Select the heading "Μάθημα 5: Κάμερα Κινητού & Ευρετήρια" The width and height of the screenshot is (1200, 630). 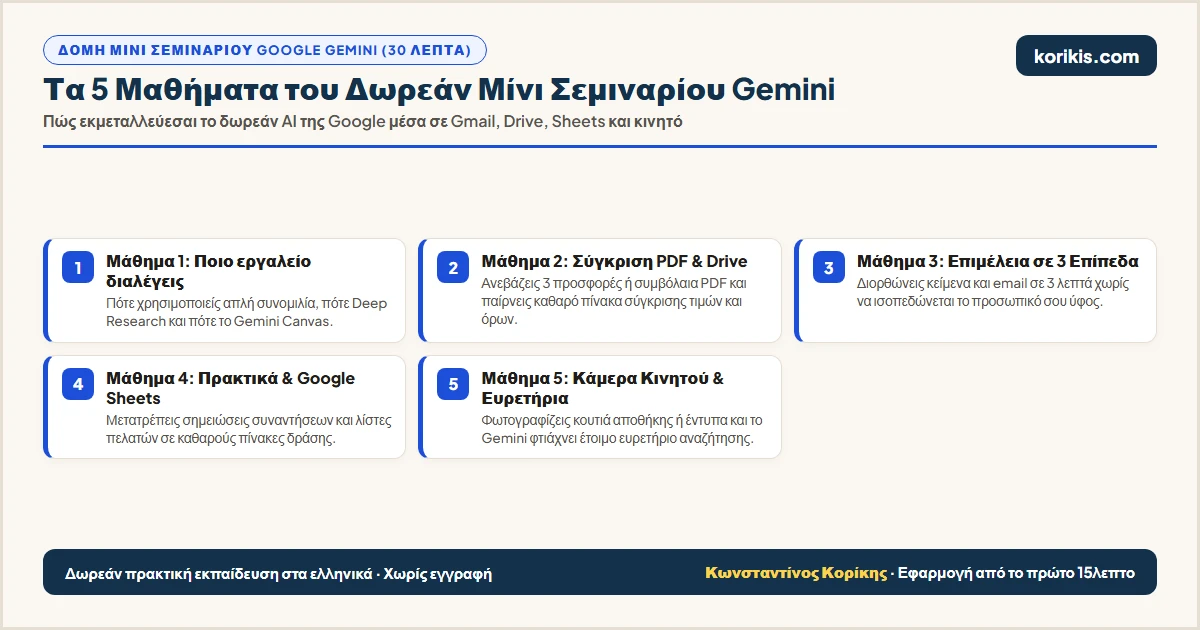coord(603,388)
